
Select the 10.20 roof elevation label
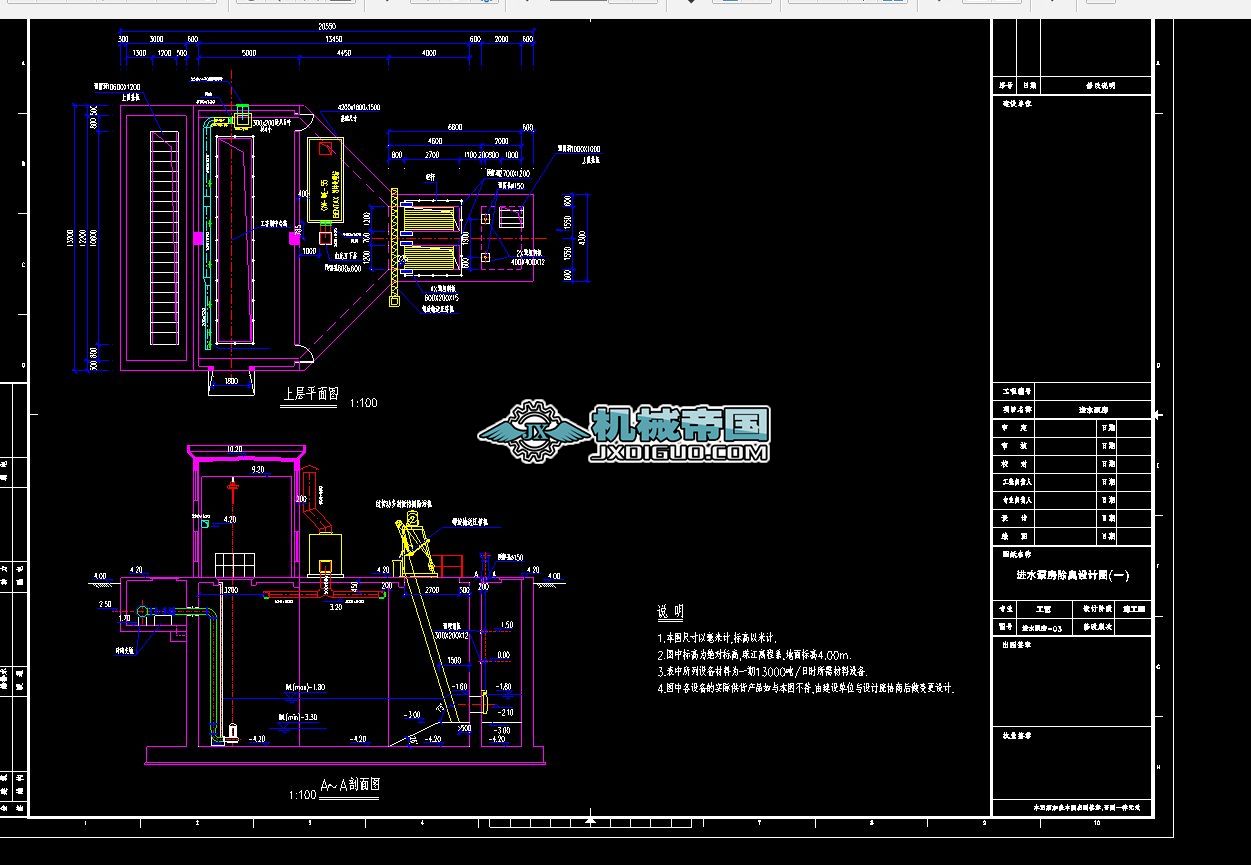coord(236,449)
